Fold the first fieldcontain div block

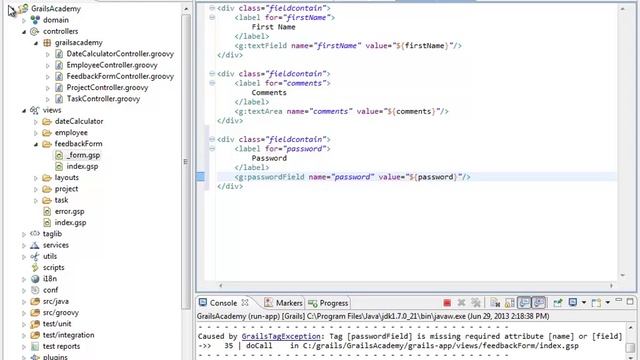(212, 8)
